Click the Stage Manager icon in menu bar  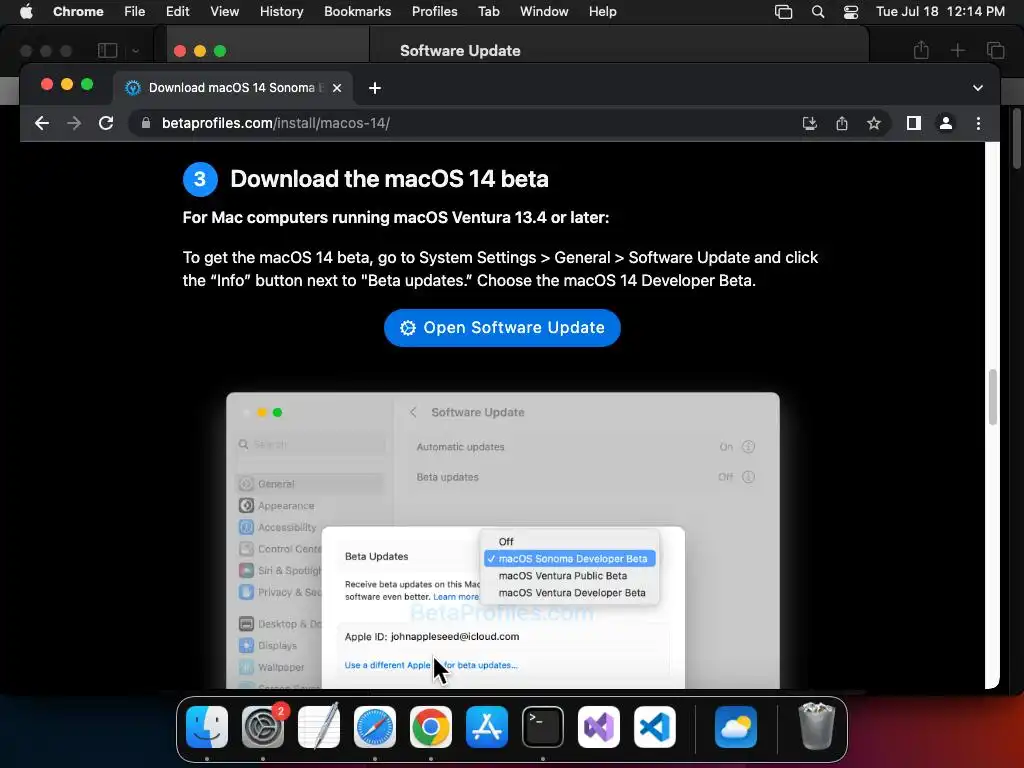click(783, 12)
